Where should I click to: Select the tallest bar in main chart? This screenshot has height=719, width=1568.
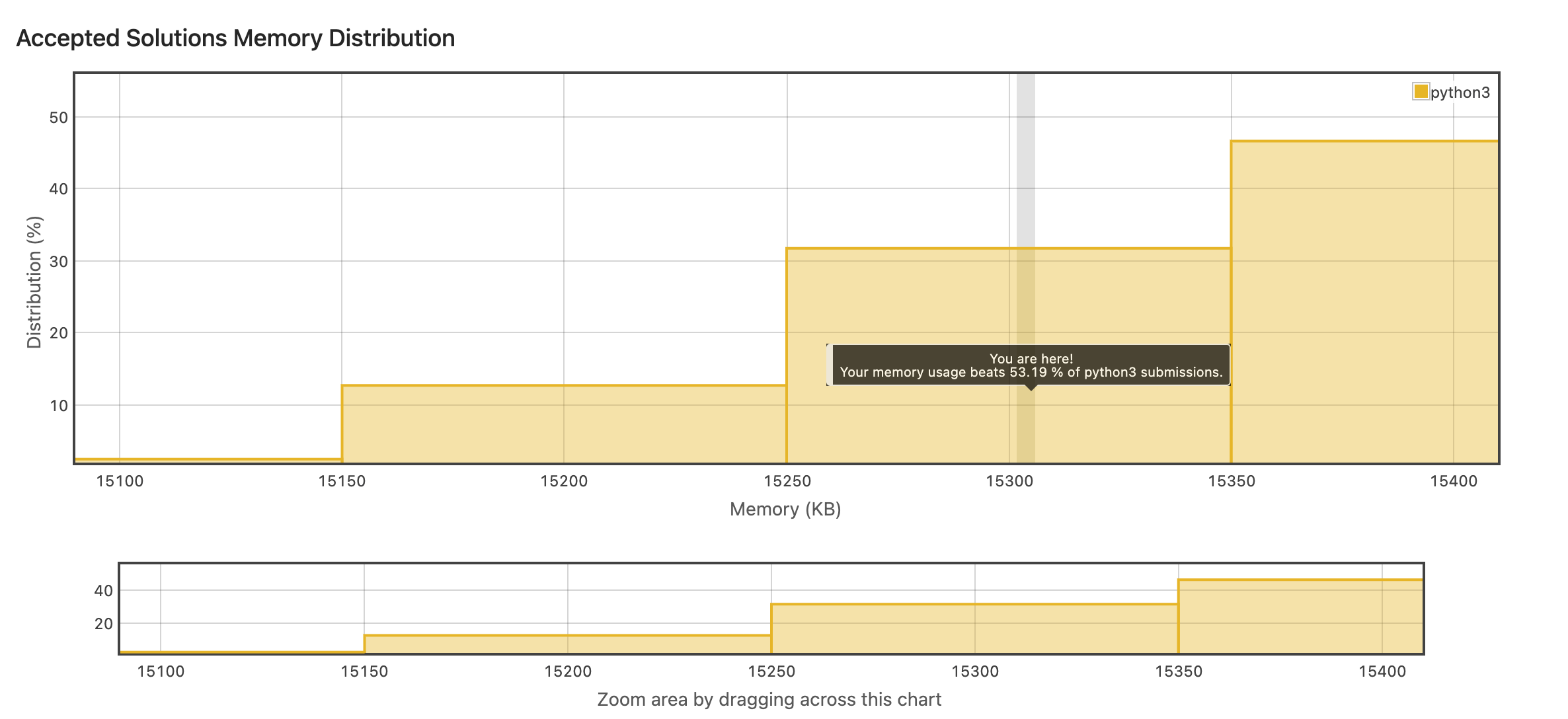[1364, 301]
